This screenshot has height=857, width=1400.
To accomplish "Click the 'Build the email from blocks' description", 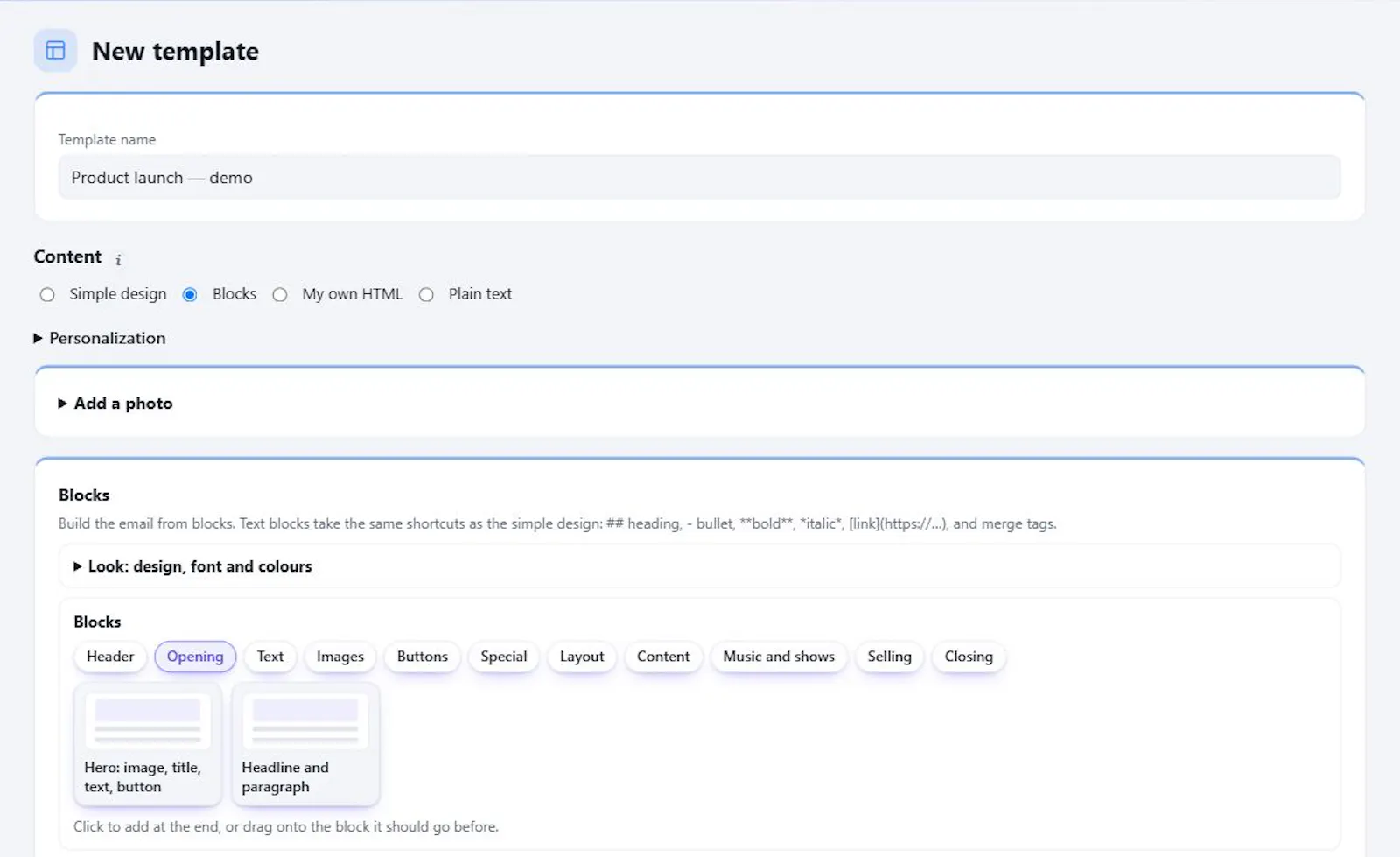I will coord(557,523).
